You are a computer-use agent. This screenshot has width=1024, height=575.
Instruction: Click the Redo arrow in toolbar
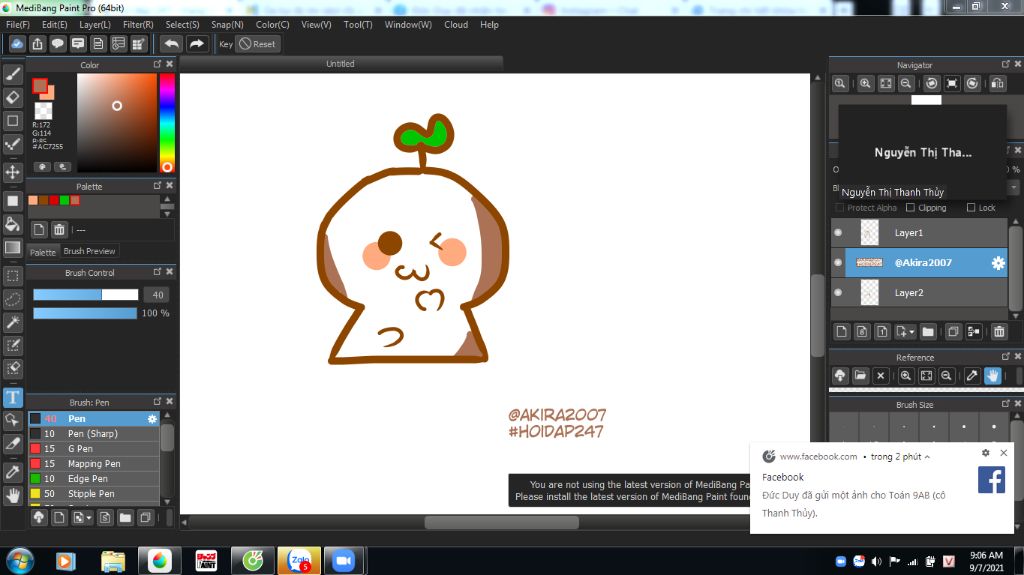coord(197,44)
